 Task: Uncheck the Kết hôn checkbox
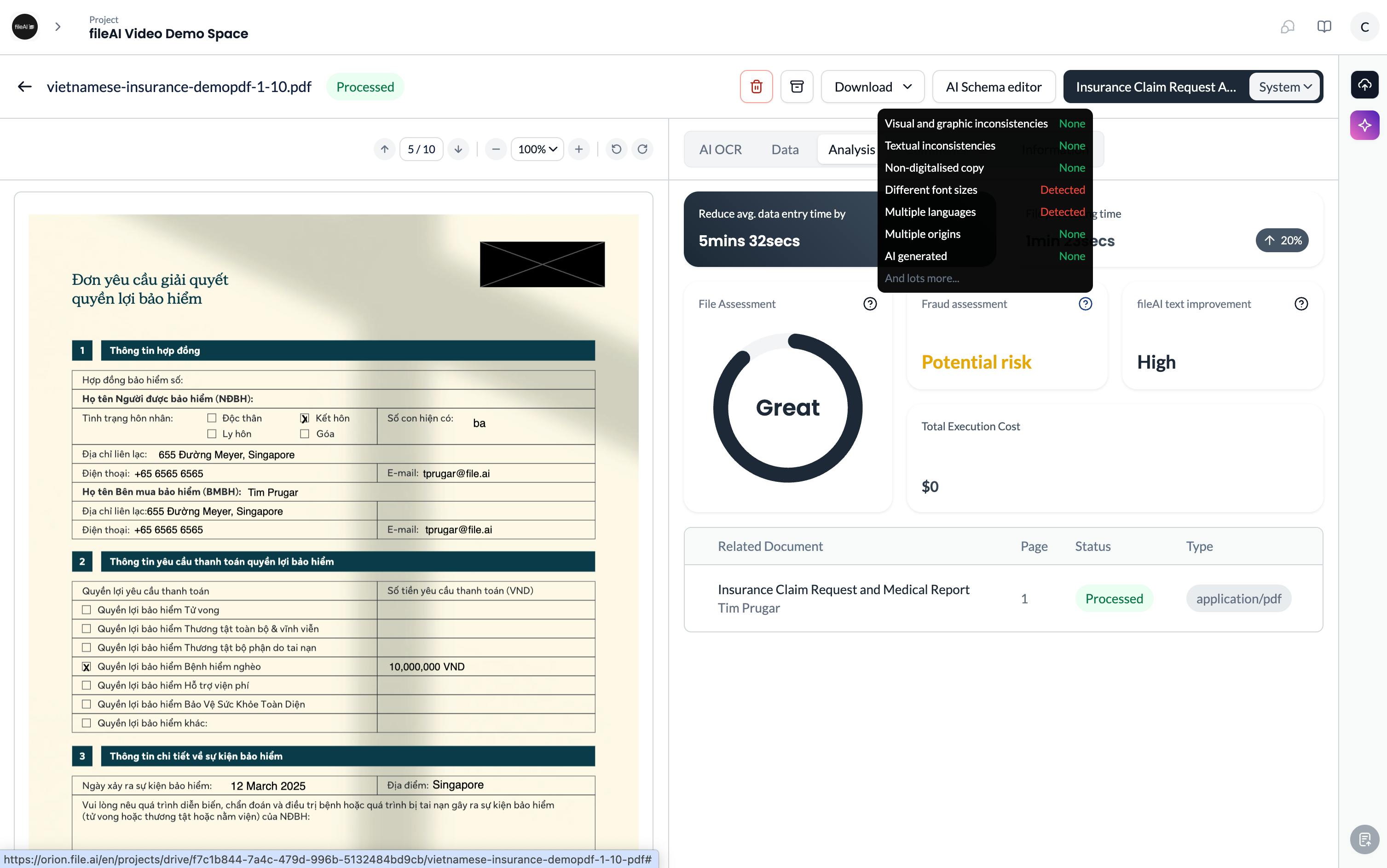coord(305,418)
